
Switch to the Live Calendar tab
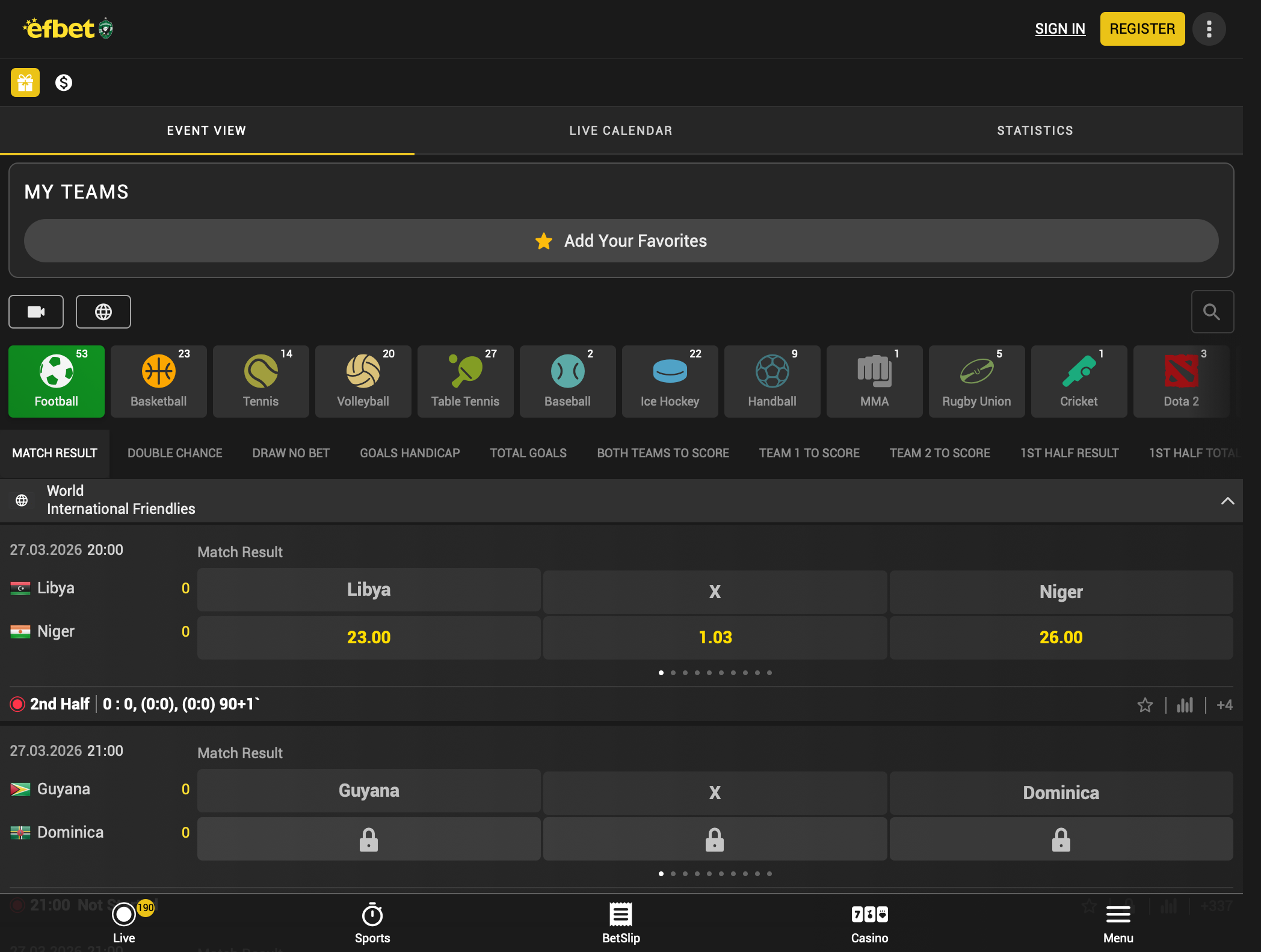click(x=621, y=131)
